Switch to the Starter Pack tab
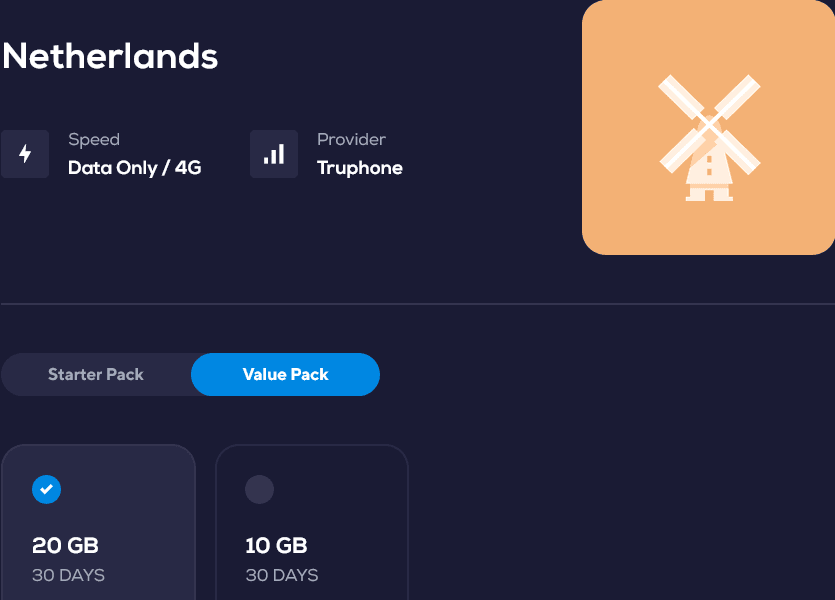The width and height of the screenshot is (835, 600). point(96,375)
